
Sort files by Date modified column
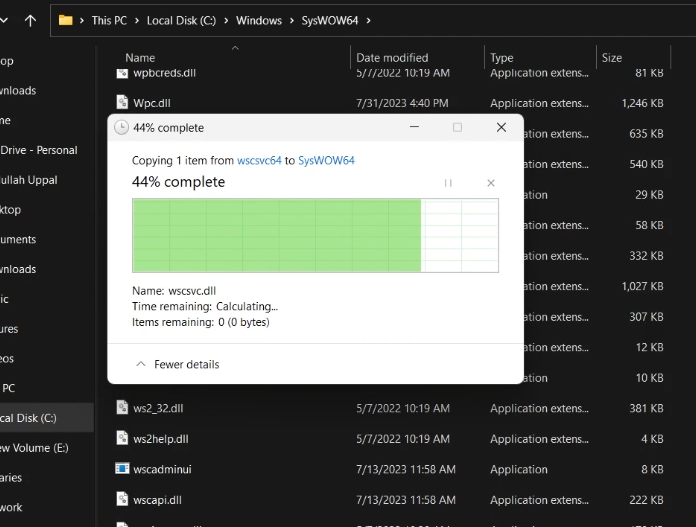pos(392,58)
